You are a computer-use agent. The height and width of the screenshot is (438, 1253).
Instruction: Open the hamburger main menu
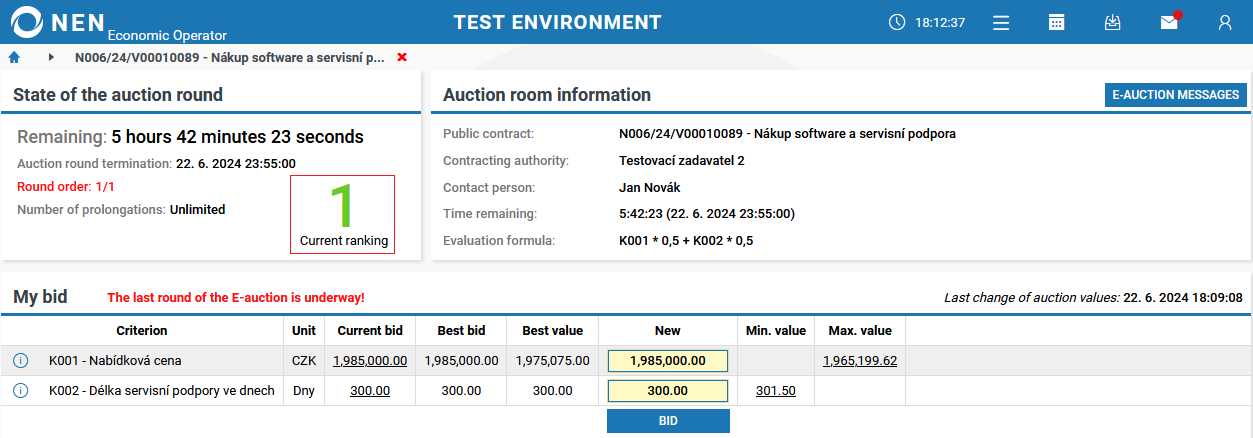pyautogui.click(x=1001, y=22)
